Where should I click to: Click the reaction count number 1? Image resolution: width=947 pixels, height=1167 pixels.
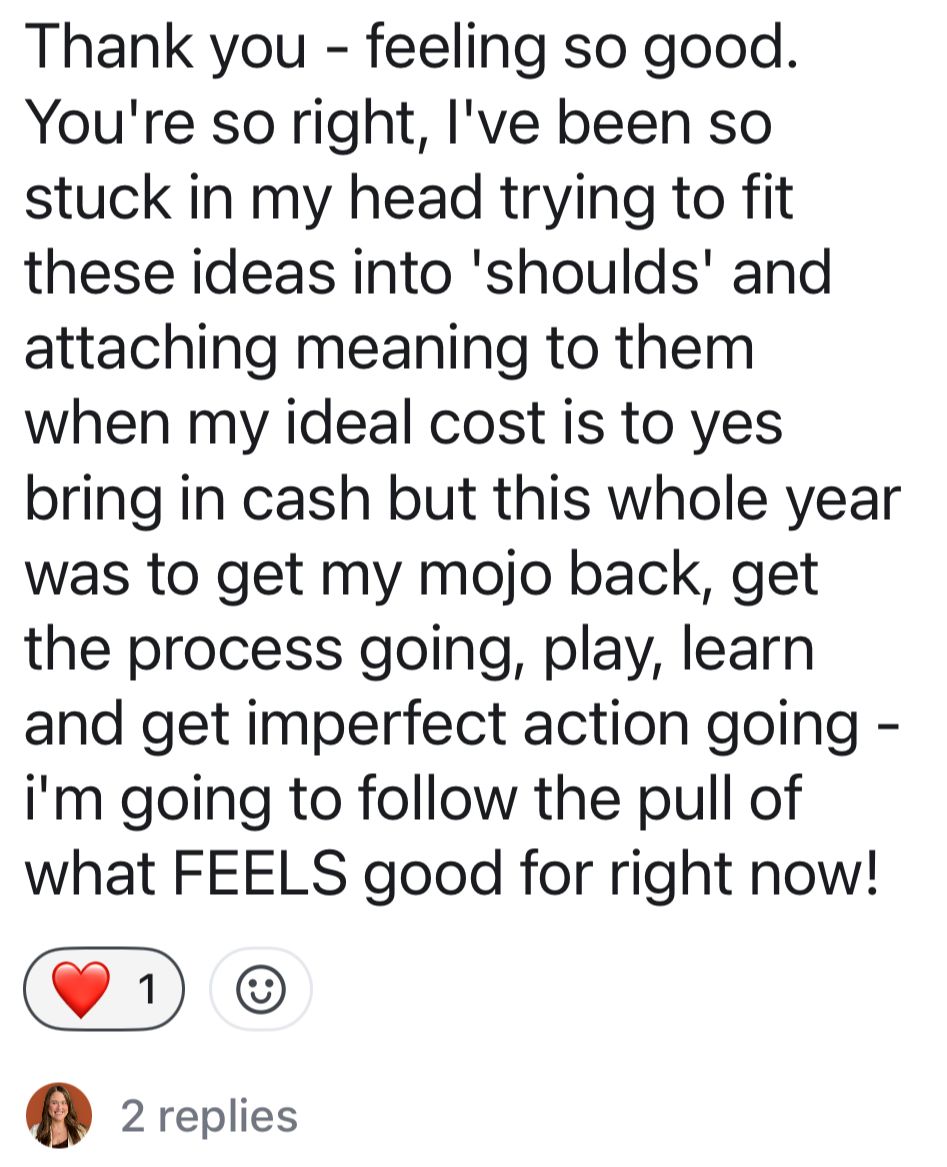coord(148,990)
